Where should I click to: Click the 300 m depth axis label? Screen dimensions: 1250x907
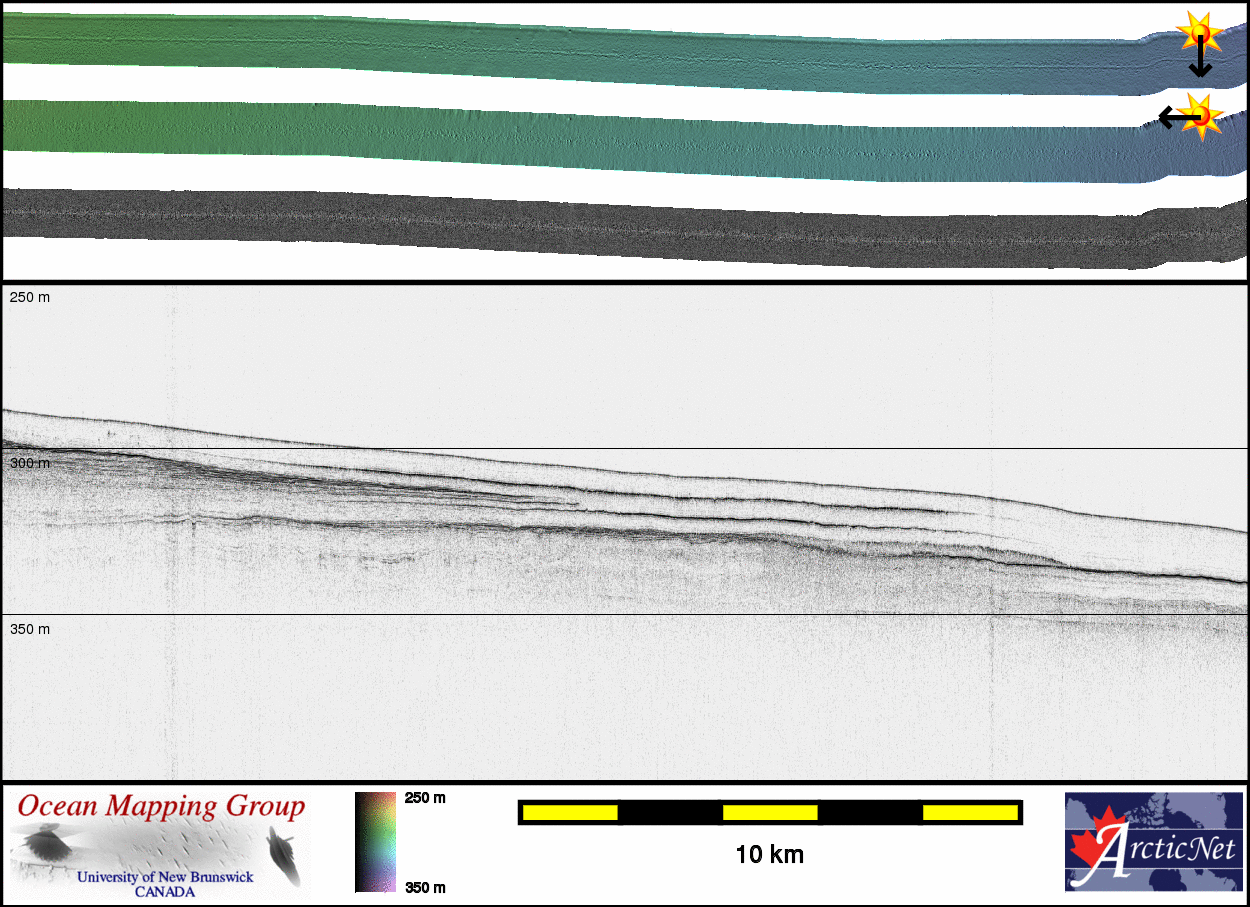click(30, 464)
